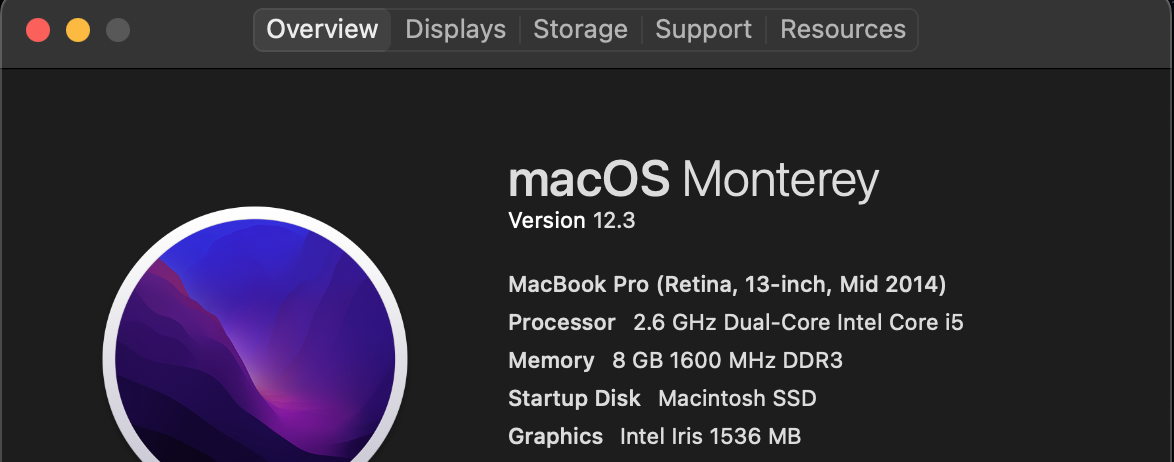Close the About This Mac window
Screen dimensions: 1174x462
coord(38,30)
